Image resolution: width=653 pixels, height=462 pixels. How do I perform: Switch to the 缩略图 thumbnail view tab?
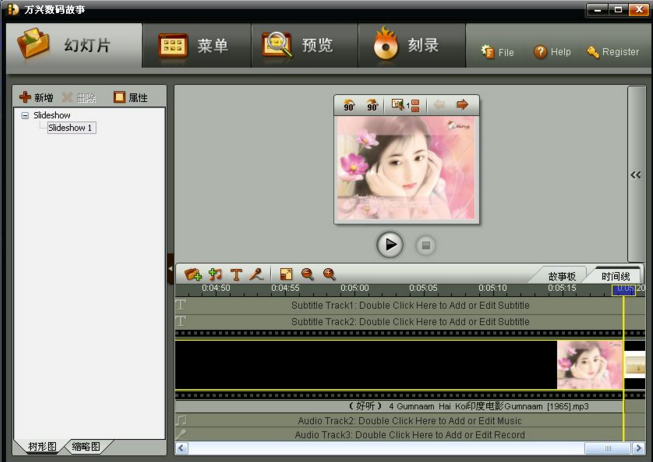[x=86, y=447]
